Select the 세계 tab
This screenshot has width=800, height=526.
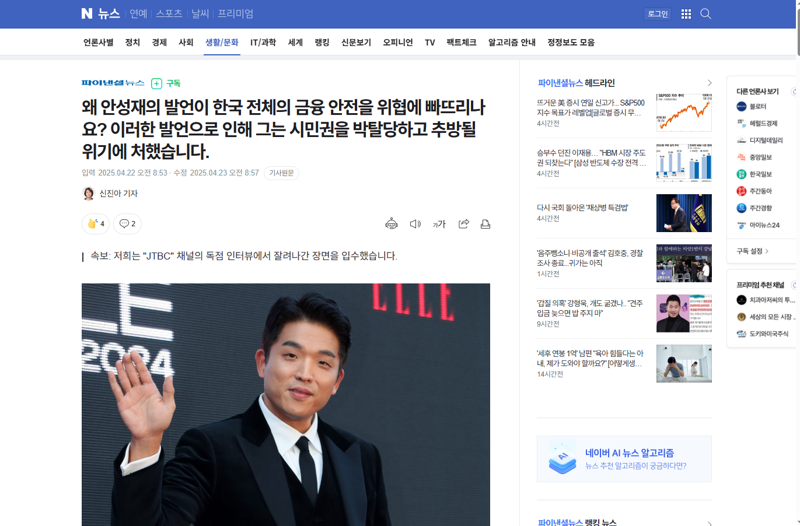point(295,42)
